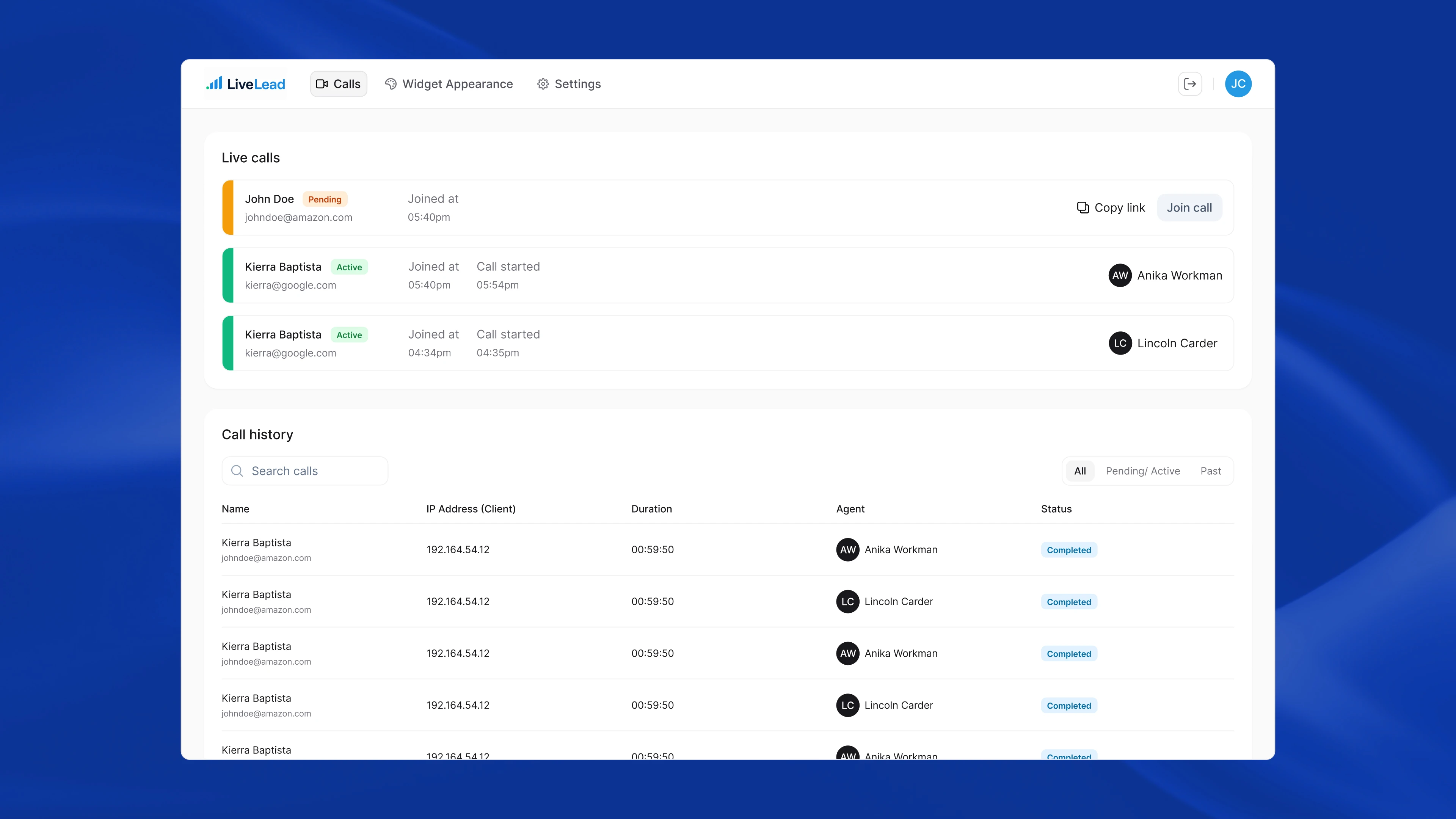Click the Status column header
1456x819 pixels.
(1056, 509)
